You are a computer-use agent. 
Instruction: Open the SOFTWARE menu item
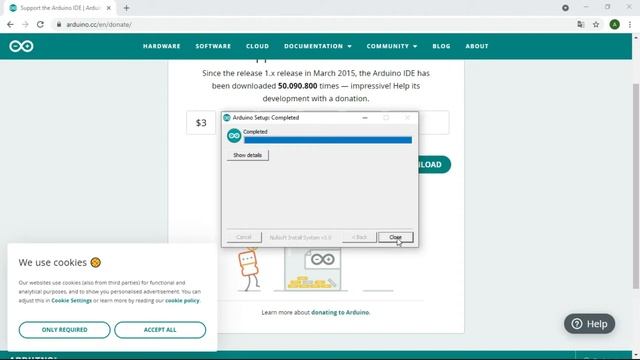[x=213, y=46]
